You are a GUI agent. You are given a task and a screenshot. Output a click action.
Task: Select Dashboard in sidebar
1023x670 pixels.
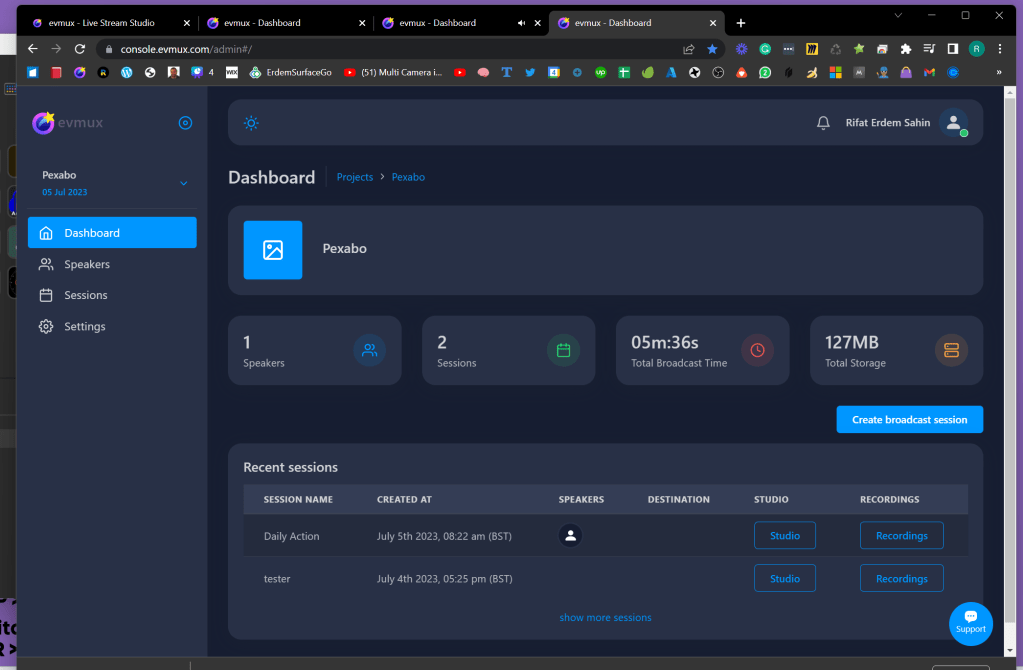(112, 233)
